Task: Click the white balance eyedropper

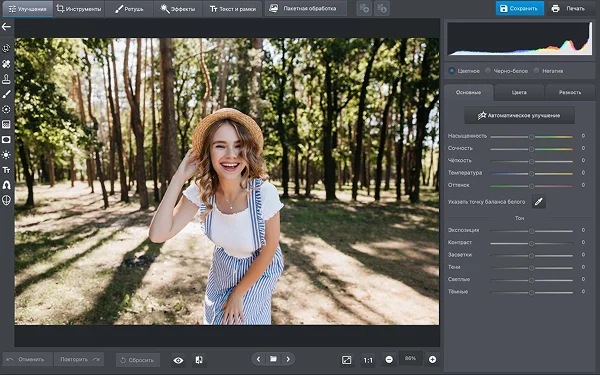Action: 538,202
